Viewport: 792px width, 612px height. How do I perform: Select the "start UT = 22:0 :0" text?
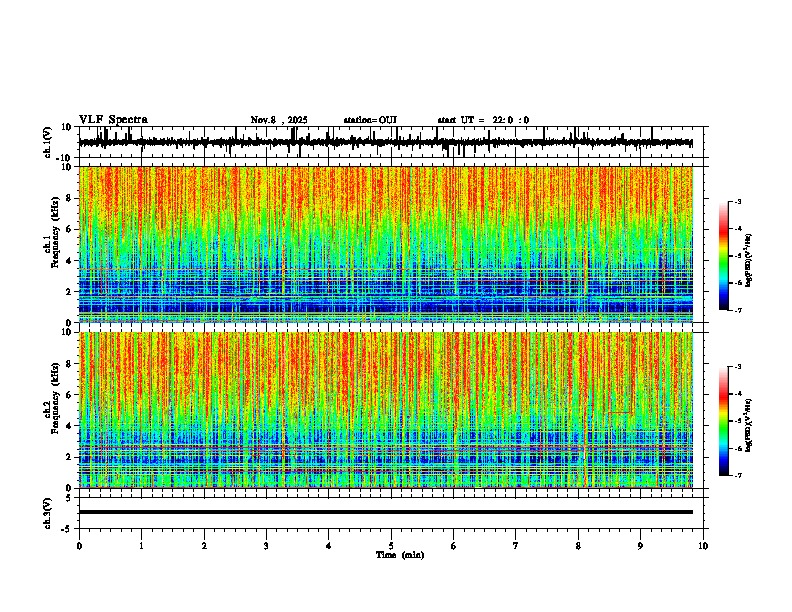(x=483, y=120)
